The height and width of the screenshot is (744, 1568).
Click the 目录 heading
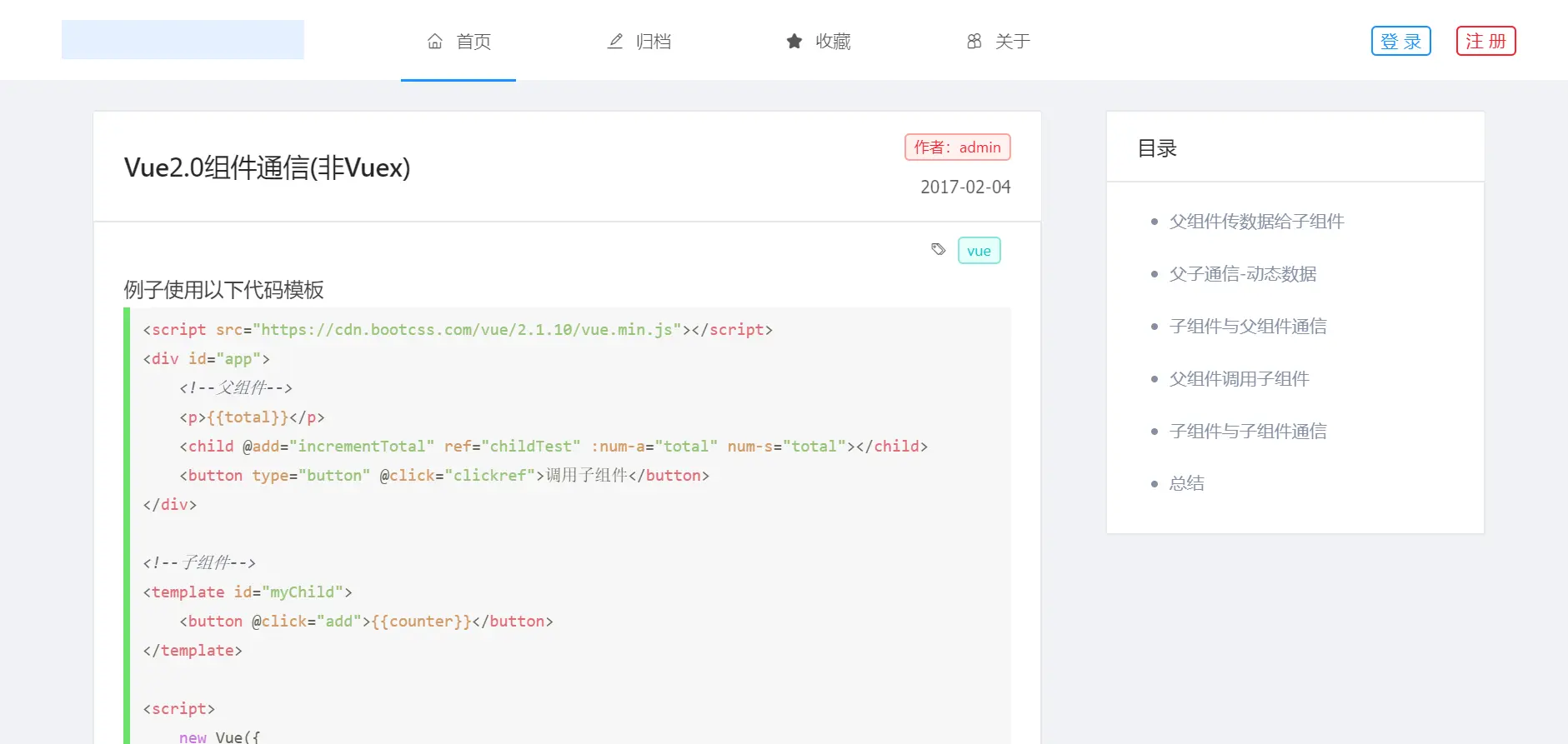point(1157,148)
